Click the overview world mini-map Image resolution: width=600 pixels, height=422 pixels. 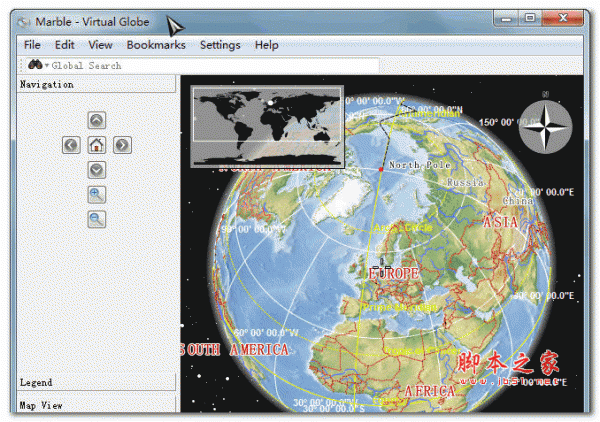click(267, 127)
